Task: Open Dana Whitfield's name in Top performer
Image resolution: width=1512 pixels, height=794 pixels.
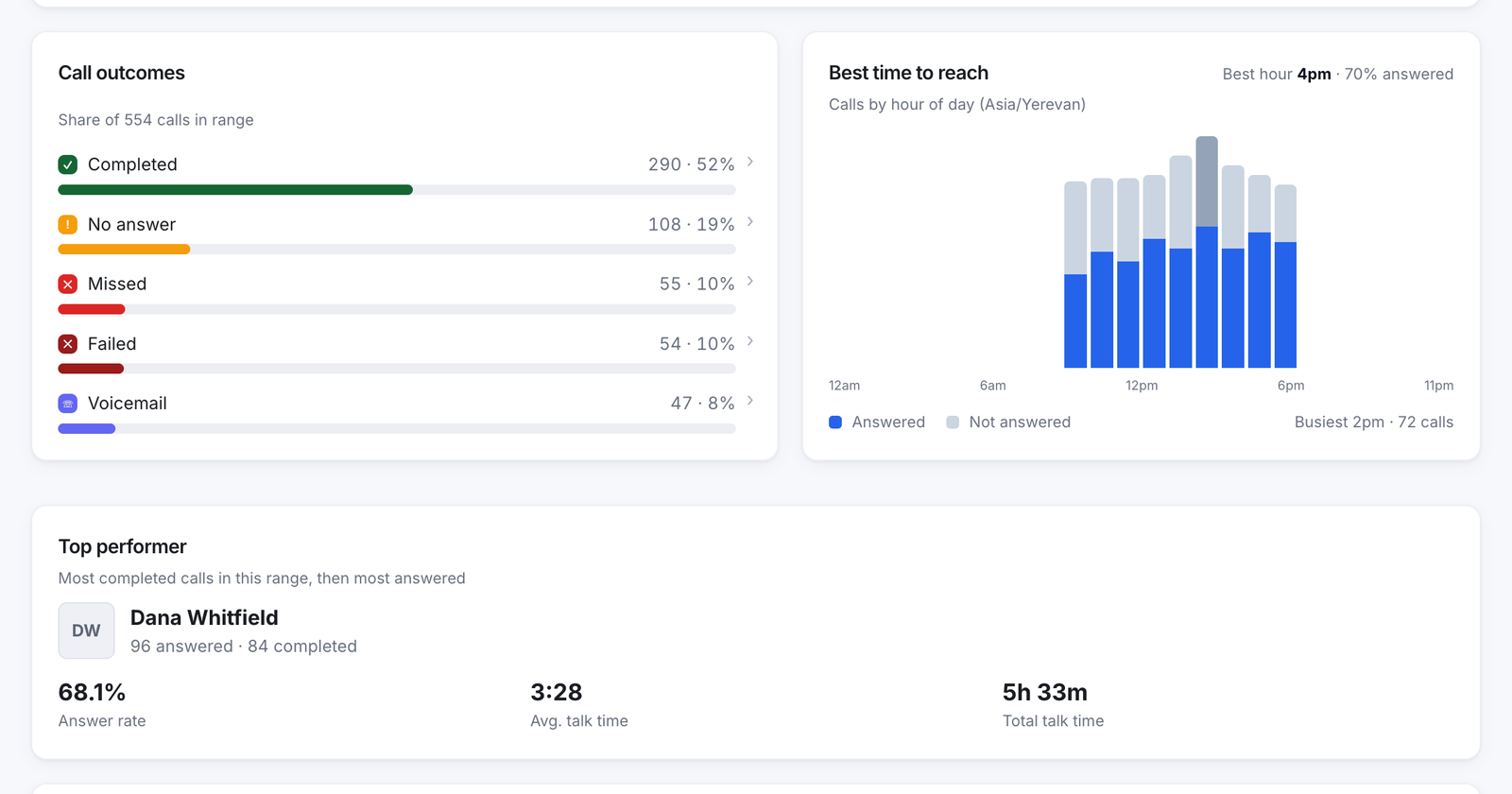Action: [204, 617]
